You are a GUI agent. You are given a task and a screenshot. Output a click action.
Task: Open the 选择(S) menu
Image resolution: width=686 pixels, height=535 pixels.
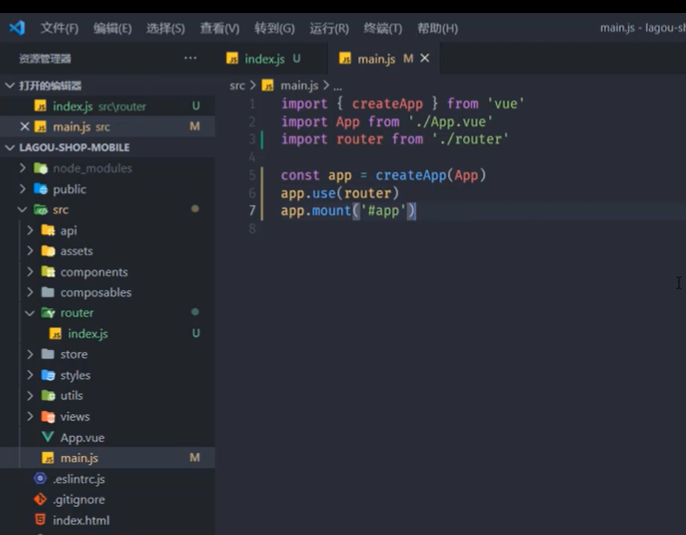[x=165, y=28]
